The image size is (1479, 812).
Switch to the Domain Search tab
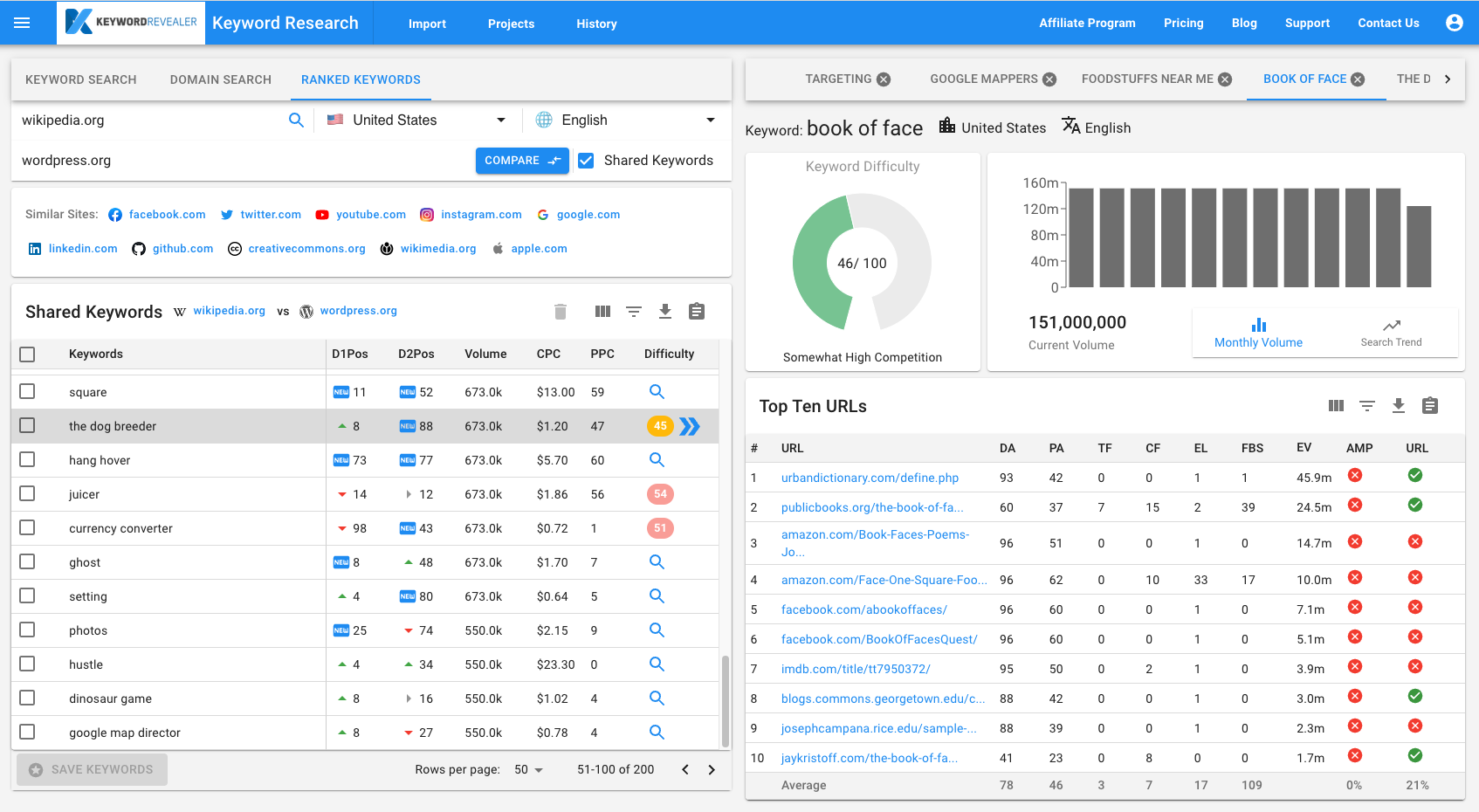[x=220, y=79]
